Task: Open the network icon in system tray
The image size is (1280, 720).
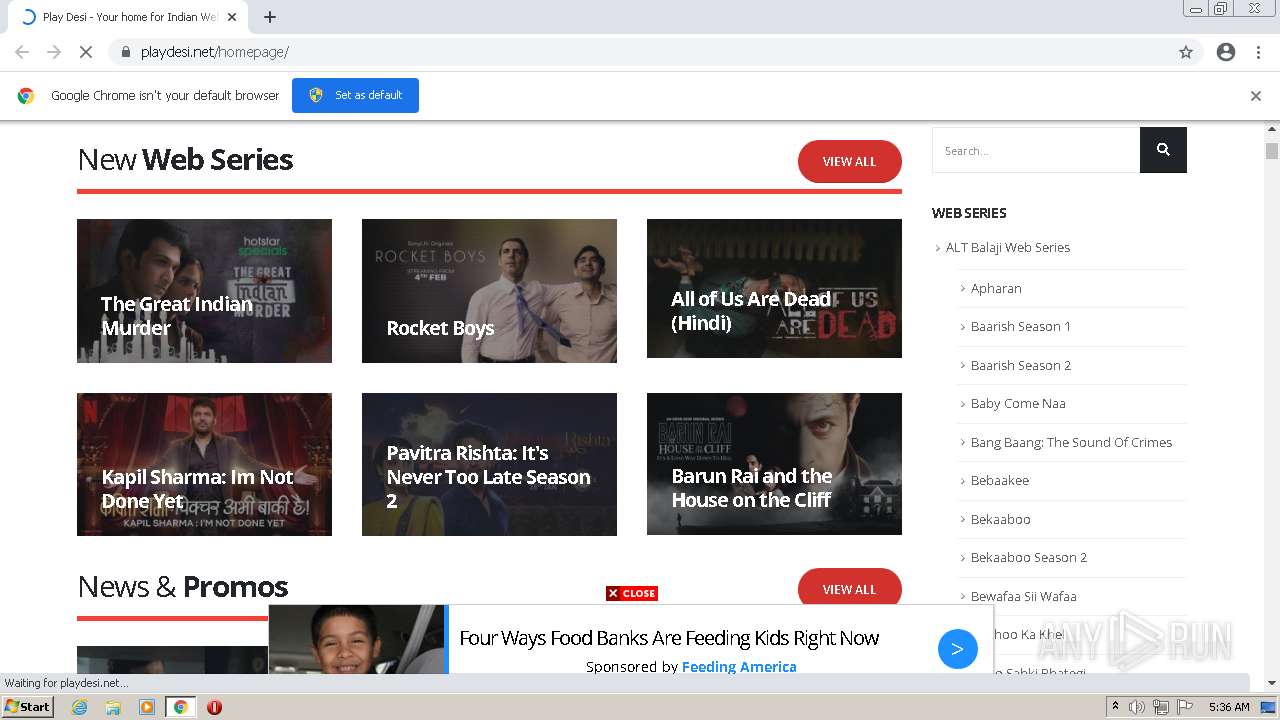Action: click(1161, 707)
